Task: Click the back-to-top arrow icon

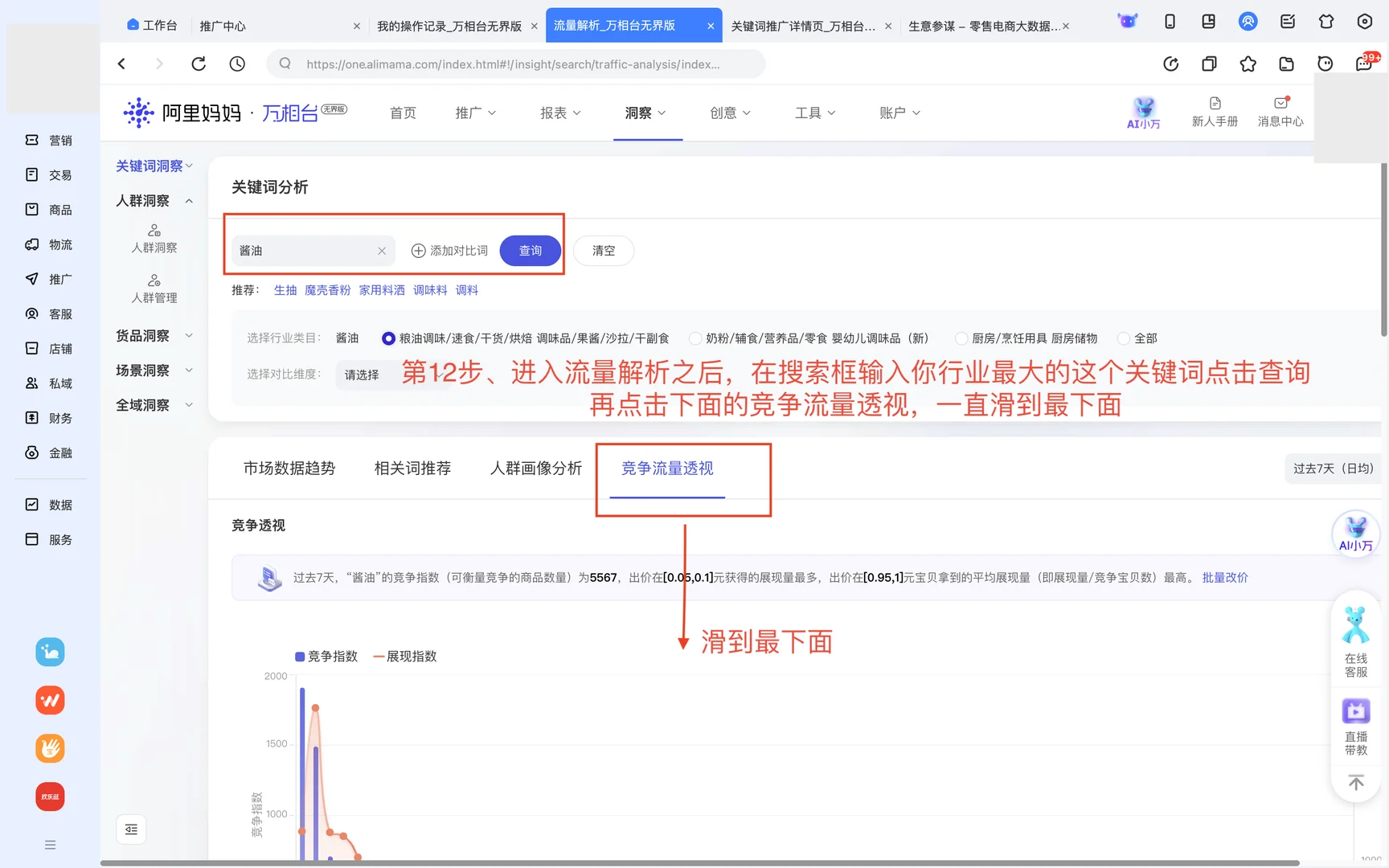Action: (1355, 782)
